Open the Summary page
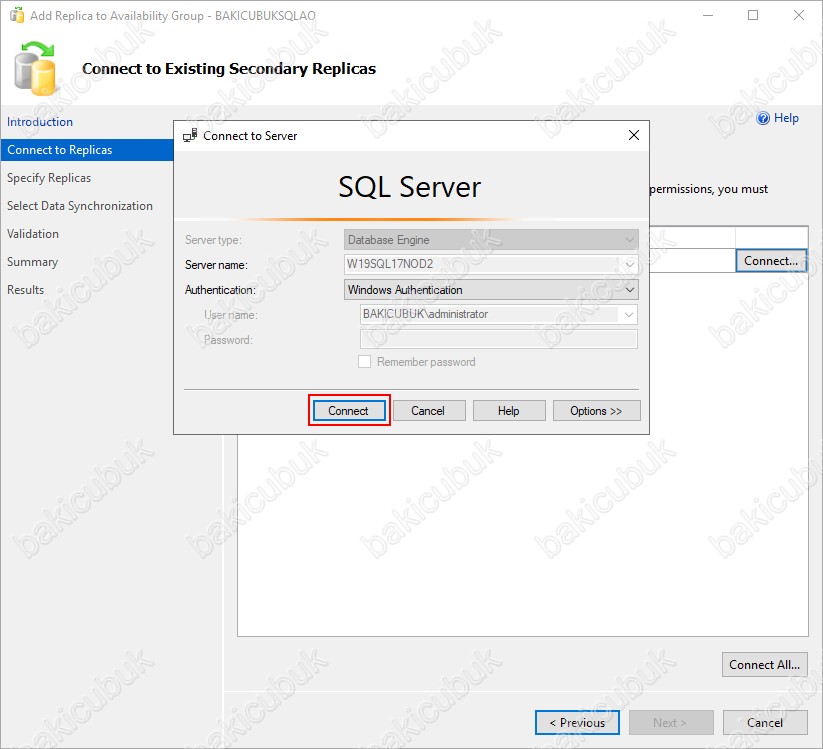 [x=33, y=262]
